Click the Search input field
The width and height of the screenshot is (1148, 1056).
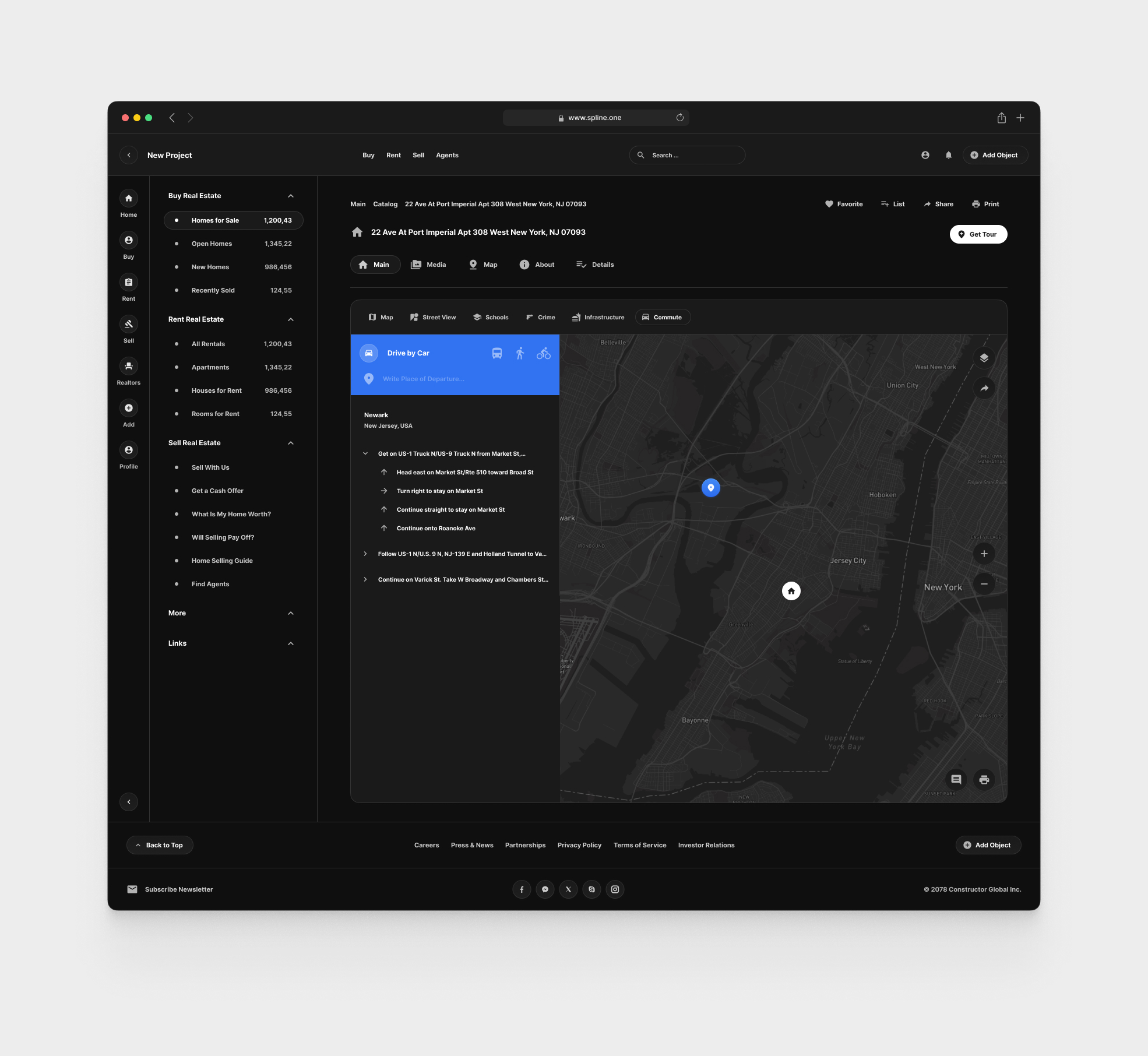tap(687, 155)
